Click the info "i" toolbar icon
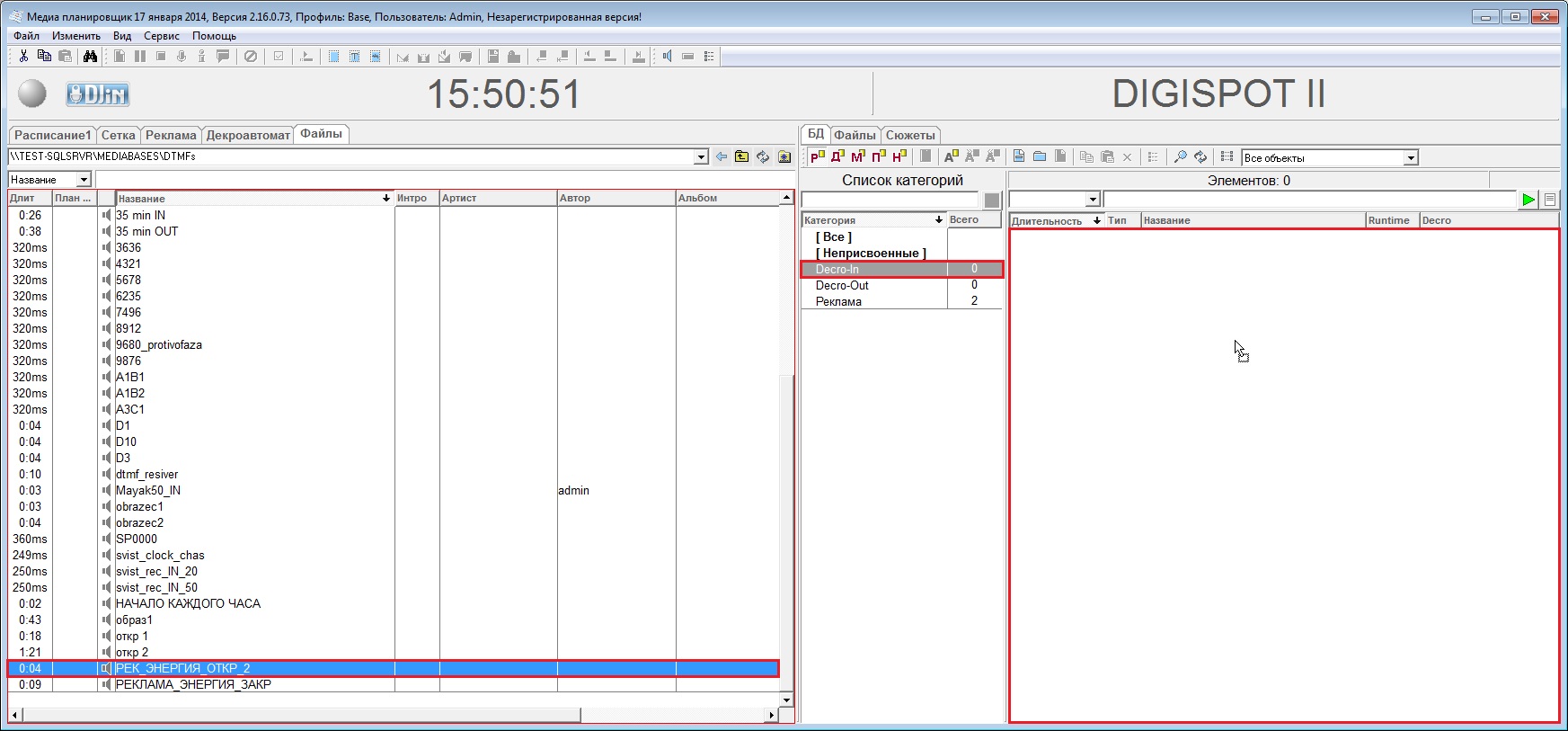This screenshot has height=731, width=1568. pyautogui.click(x=201, y=56)
